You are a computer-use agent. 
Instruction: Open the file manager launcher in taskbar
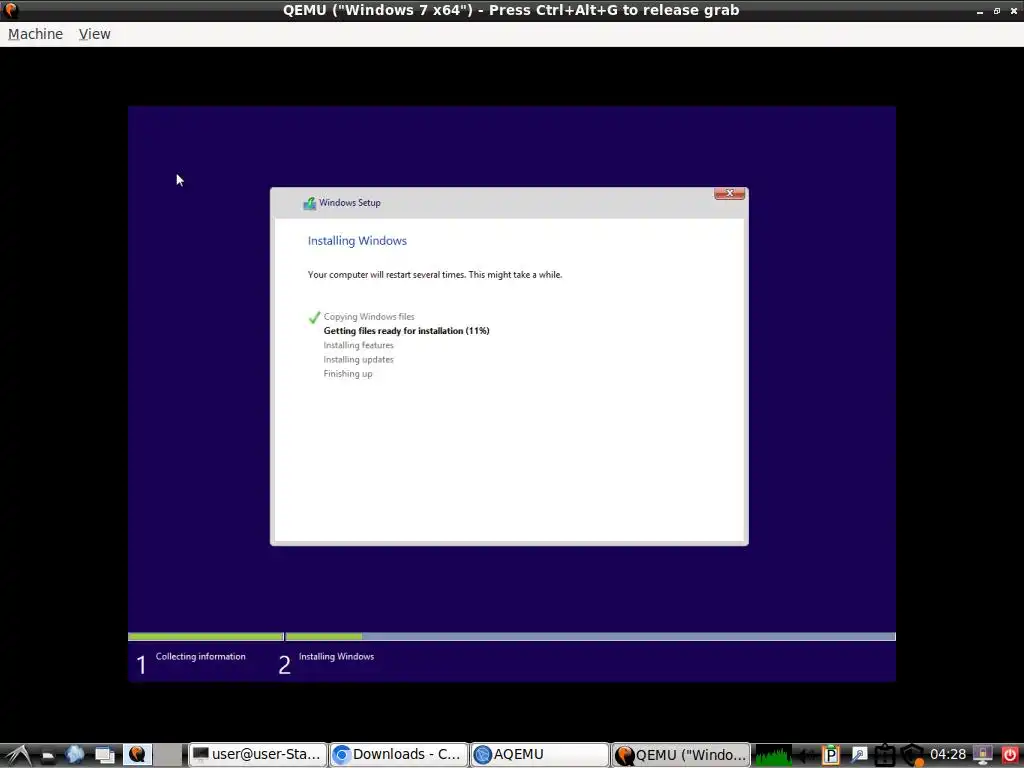(x=48, y=756)
